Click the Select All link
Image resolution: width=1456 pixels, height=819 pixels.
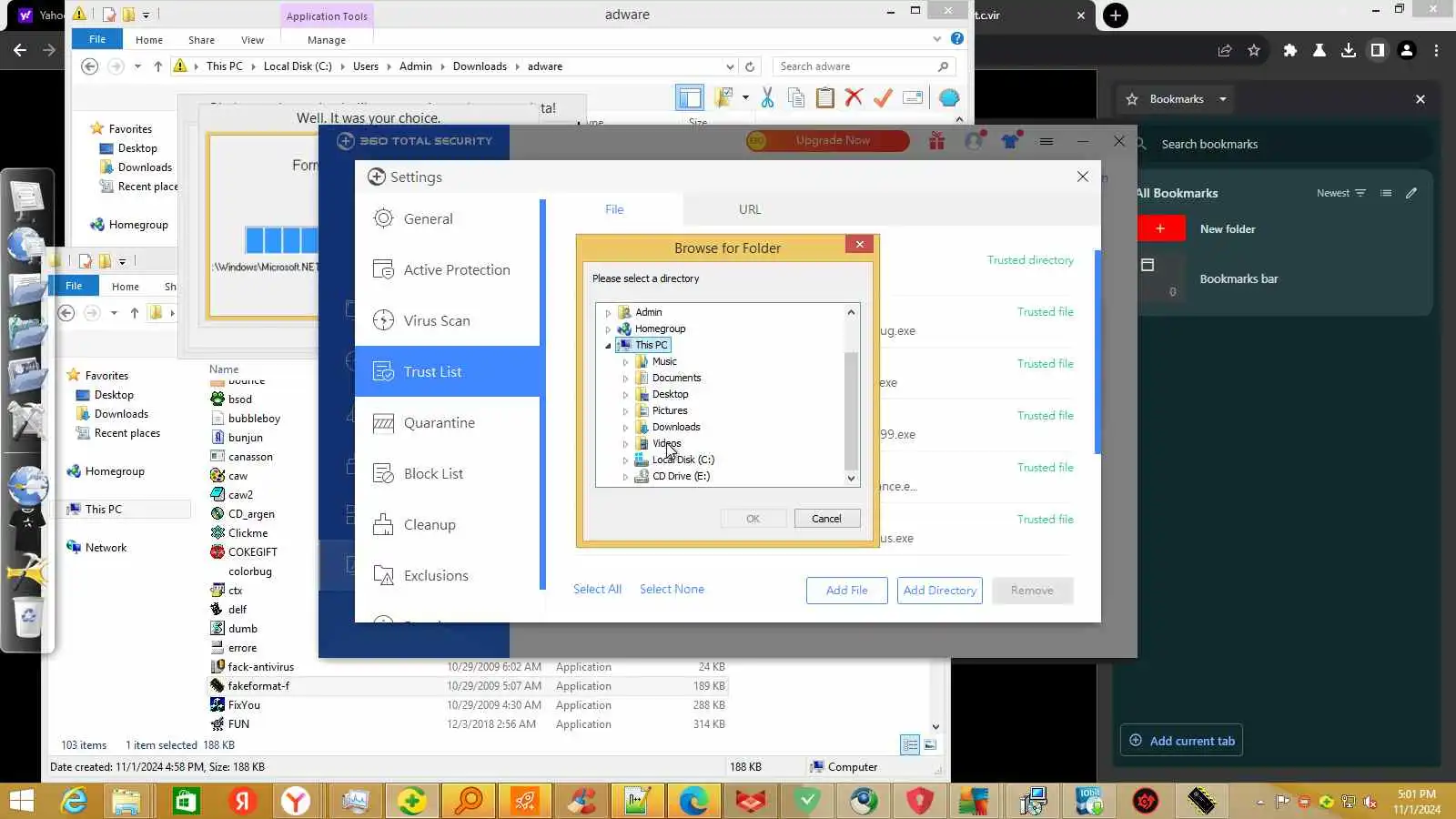pyautogui.click(x=597, y=589)
